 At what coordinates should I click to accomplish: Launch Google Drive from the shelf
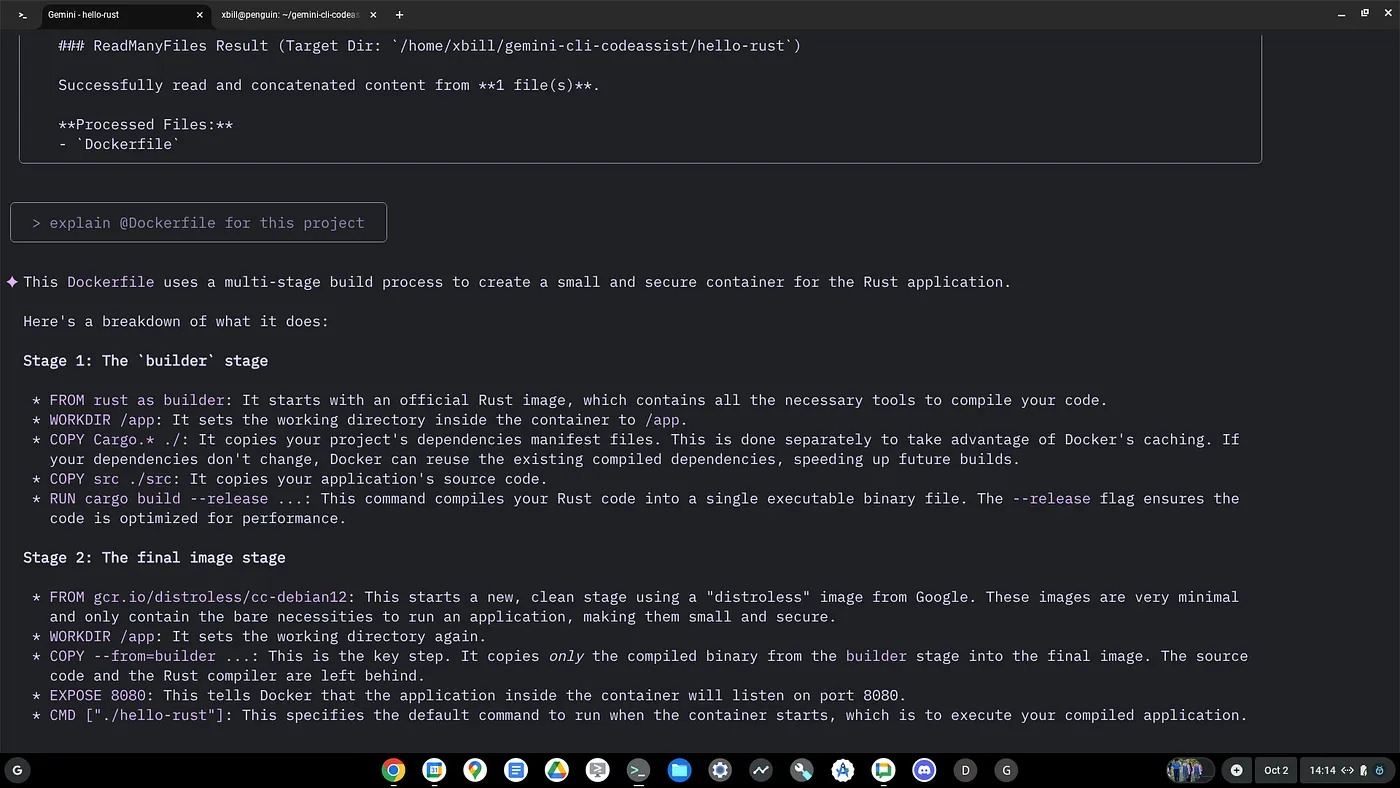[556, 770]
